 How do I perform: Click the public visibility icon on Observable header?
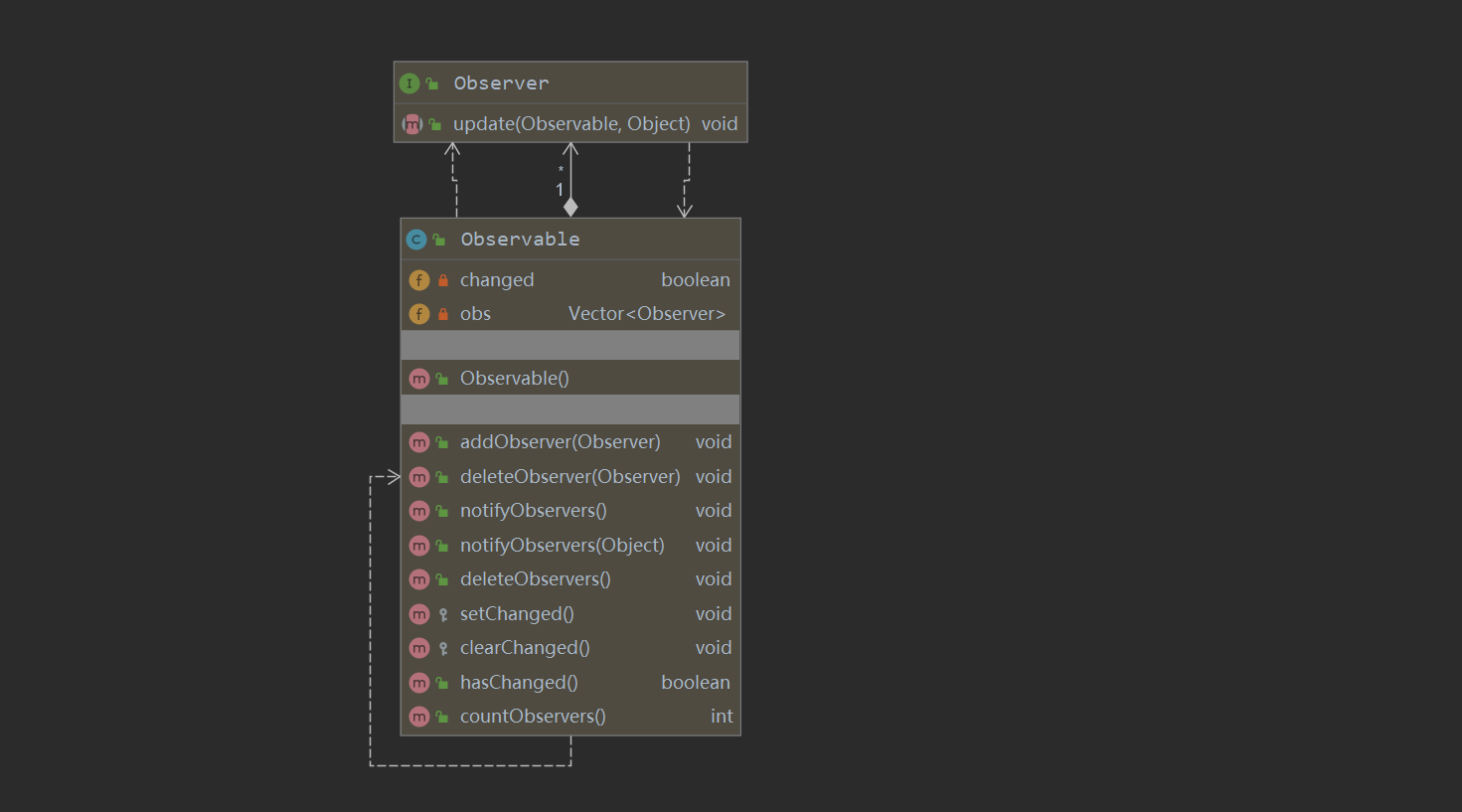coord(439,240)
